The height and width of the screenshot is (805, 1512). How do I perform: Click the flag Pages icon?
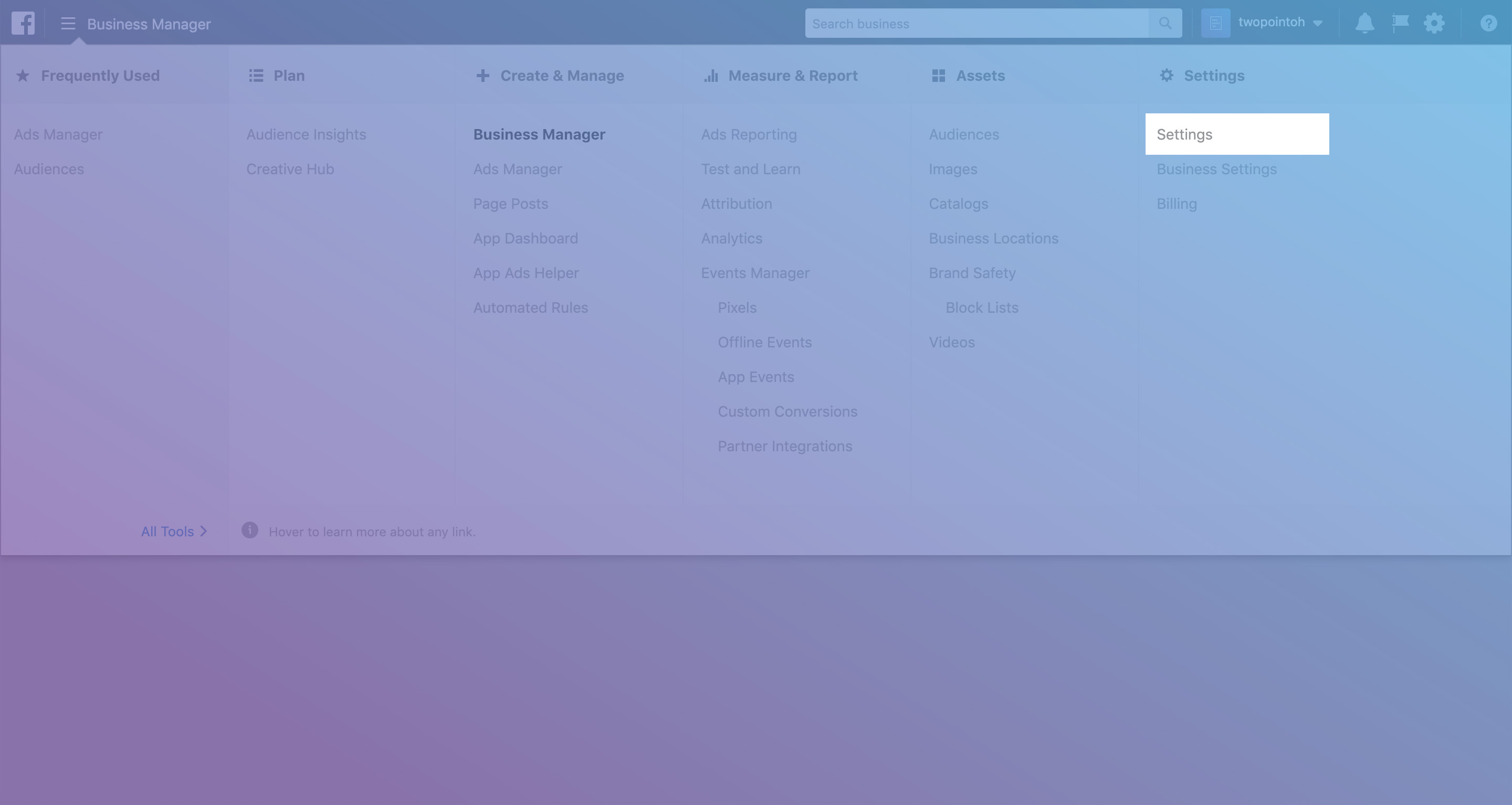(1400, 24)
